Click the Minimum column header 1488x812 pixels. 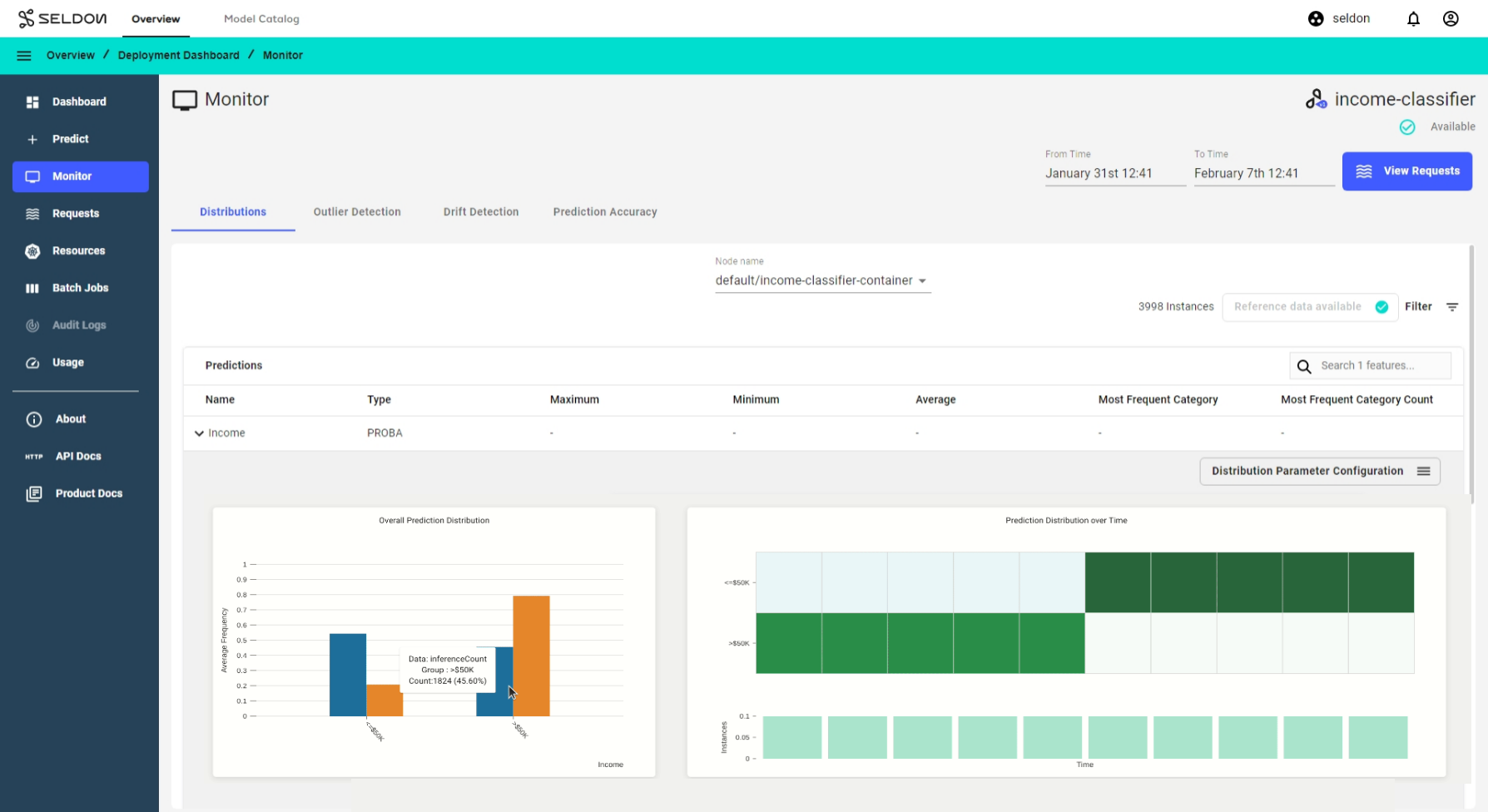(x=756, y=400)
